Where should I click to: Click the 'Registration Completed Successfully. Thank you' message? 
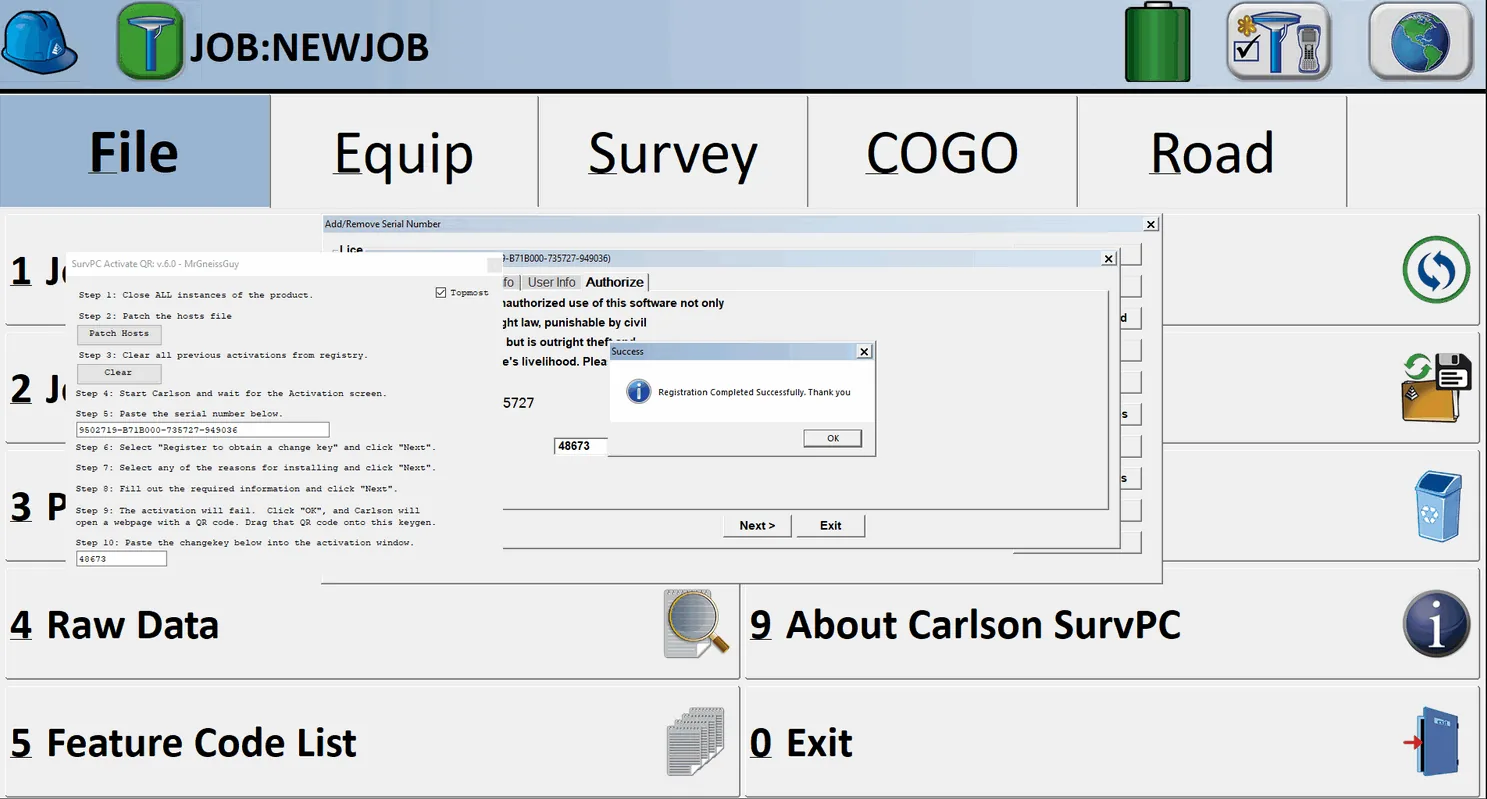[754, 392]
